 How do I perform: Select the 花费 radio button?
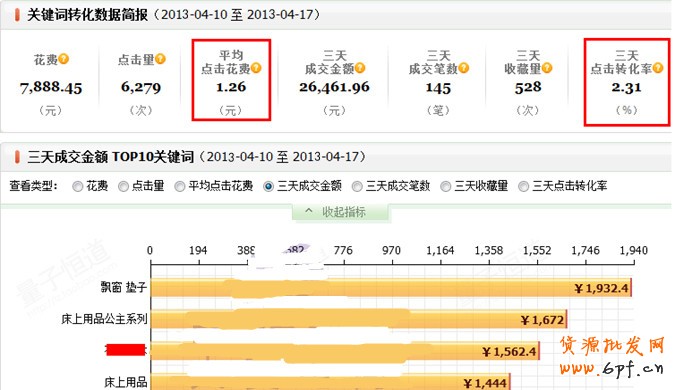click(78, 187)
